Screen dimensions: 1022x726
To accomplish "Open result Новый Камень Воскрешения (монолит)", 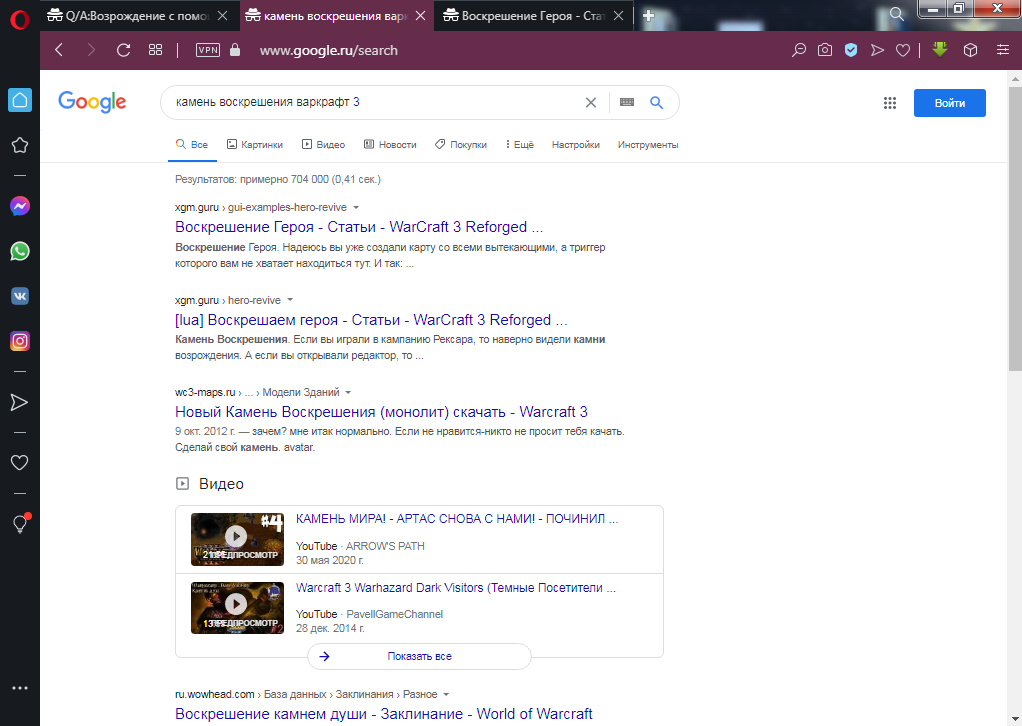I will 381,412.
